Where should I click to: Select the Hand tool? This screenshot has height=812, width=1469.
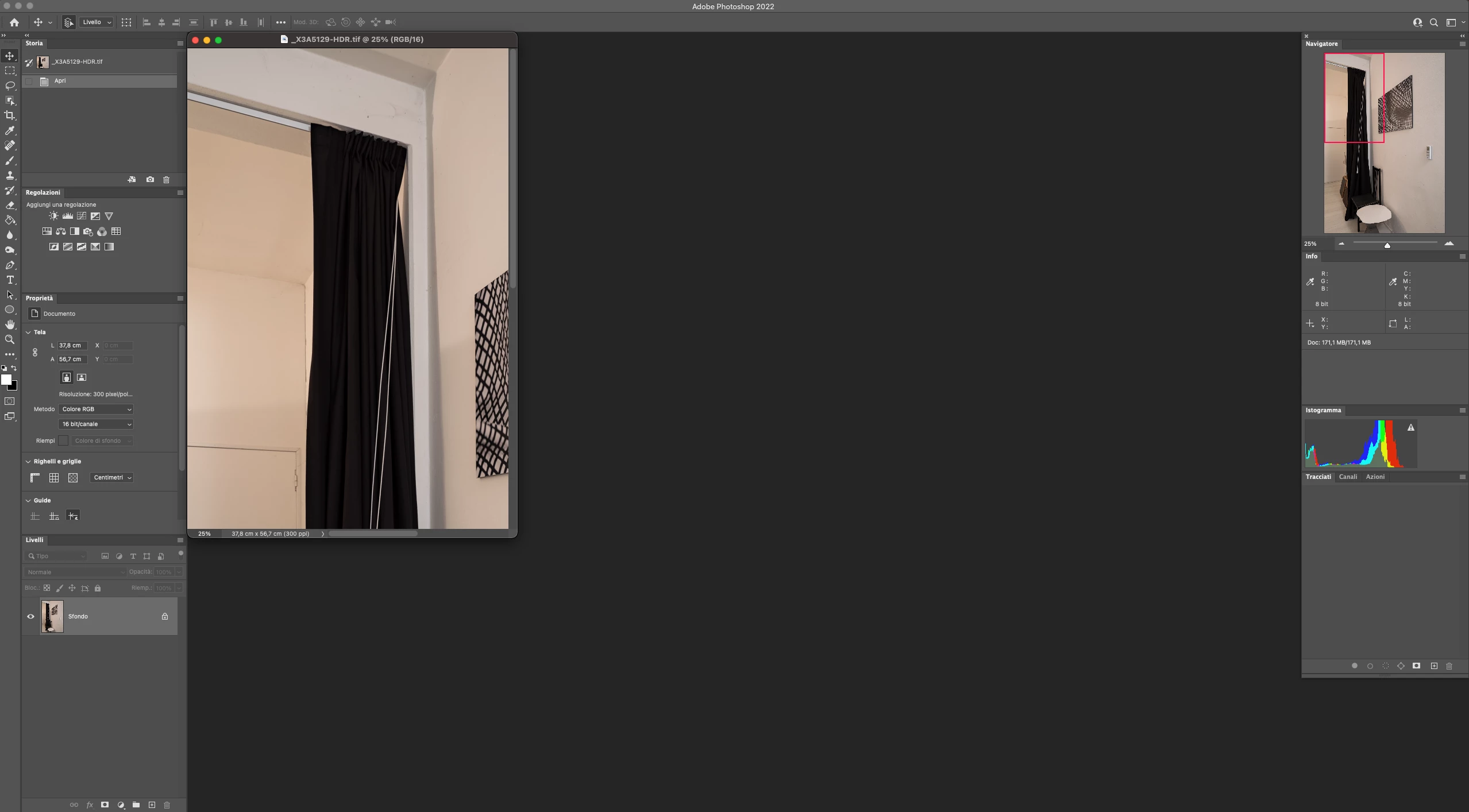10,324
